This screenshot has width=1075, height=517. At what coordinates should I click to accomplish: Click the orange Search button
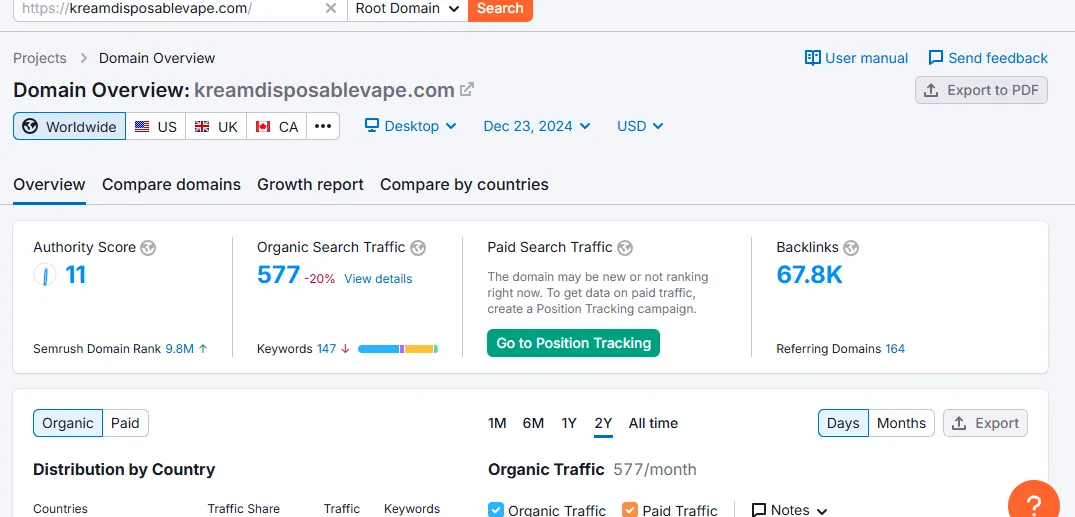tap(500, 9)
